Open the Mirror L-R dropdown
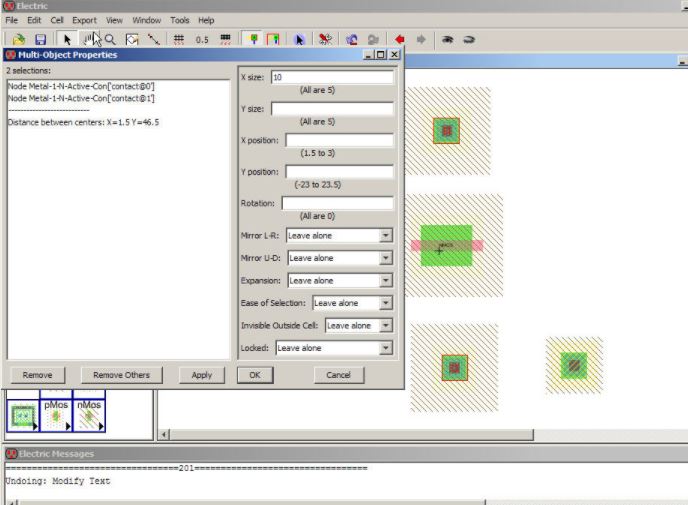This screenshot has height=505, width=688. [339, 236]
